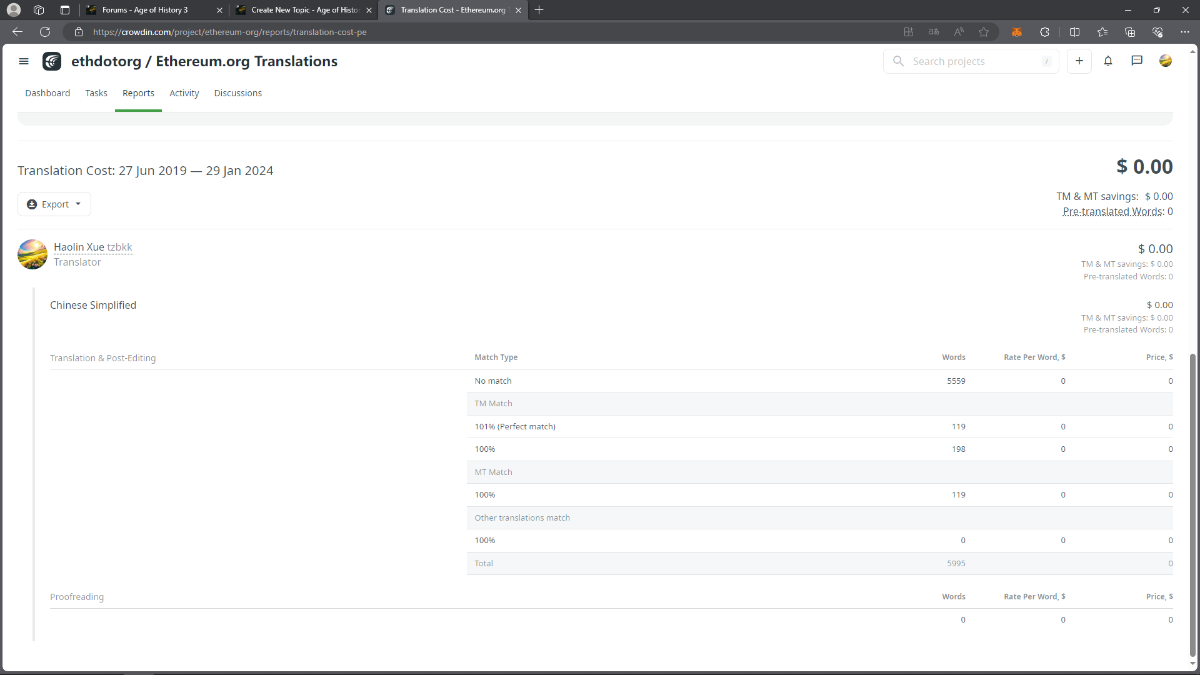Click the No match words value 5559
1200x675 pixels.
click(956, 381)
